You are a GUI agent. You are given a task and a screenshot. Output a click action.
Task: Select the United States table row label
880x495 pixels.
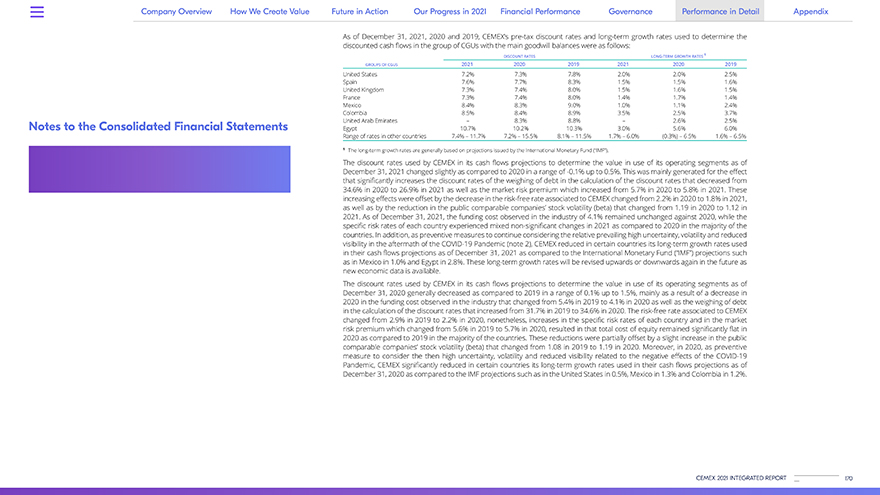pyautogui.click(x=360, y=74)
